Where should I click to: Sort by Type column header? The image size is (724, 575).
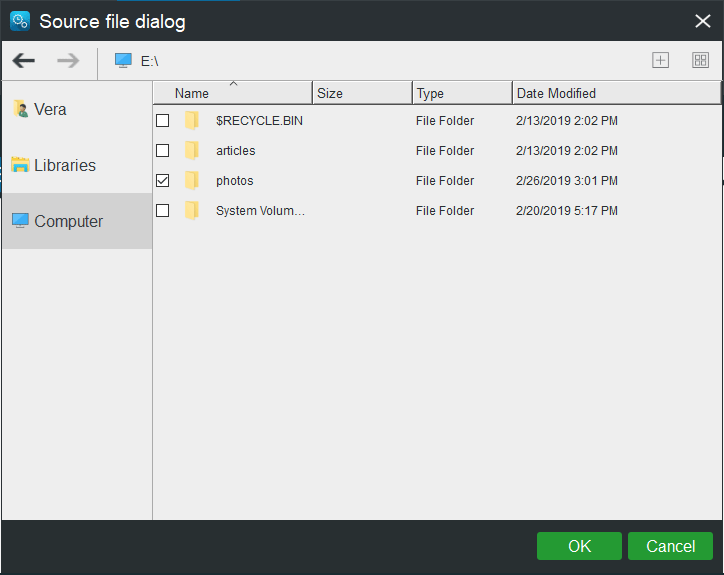463,93
